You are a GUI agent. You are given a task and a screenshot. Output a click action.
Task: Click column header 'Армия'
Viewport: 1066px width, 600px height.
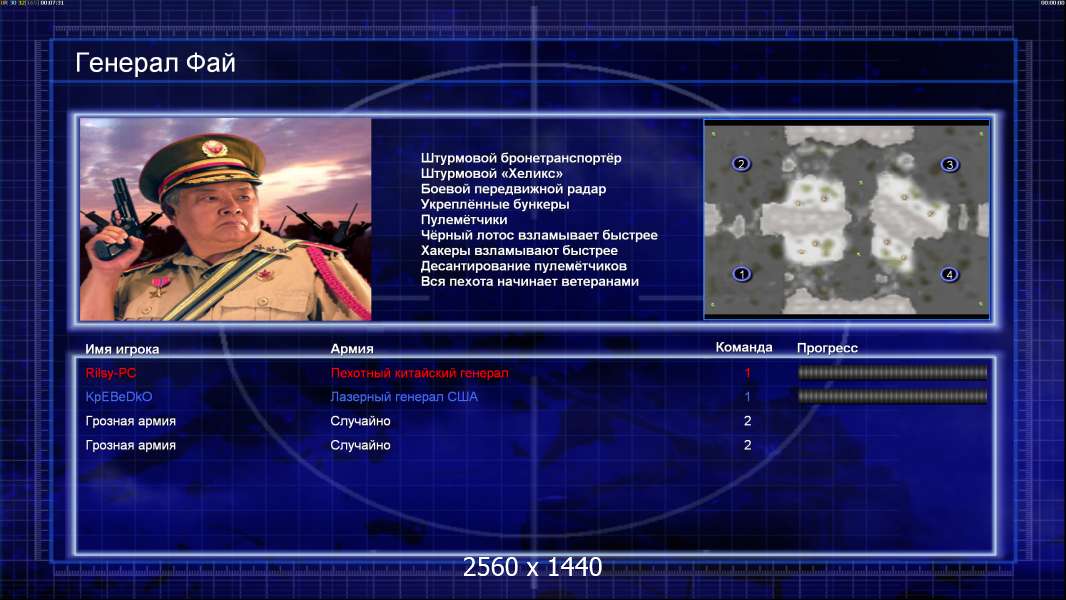pos(352,349)
